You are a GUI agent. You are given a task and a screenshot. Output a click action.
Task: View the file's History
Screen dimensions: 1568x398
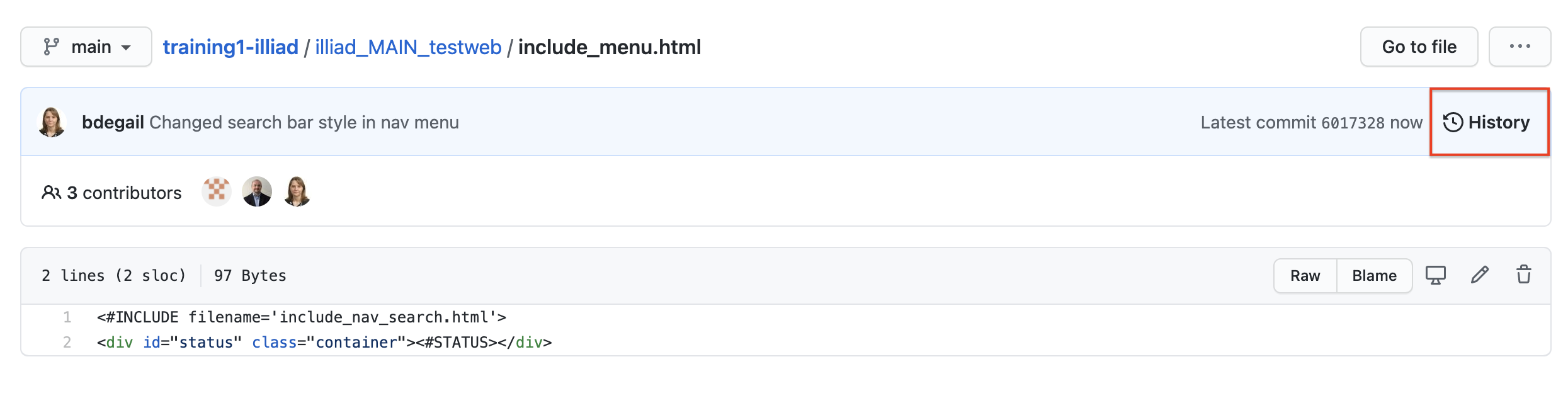1498,122
